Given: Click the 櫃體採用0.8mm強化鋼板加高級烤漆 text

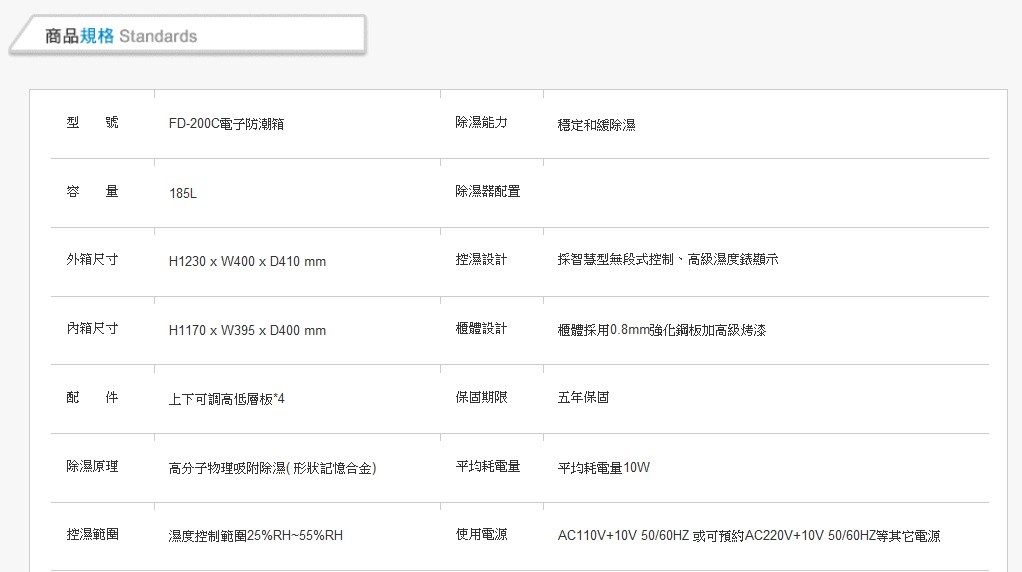Looking at the screenshot, I should coord(661,330).
